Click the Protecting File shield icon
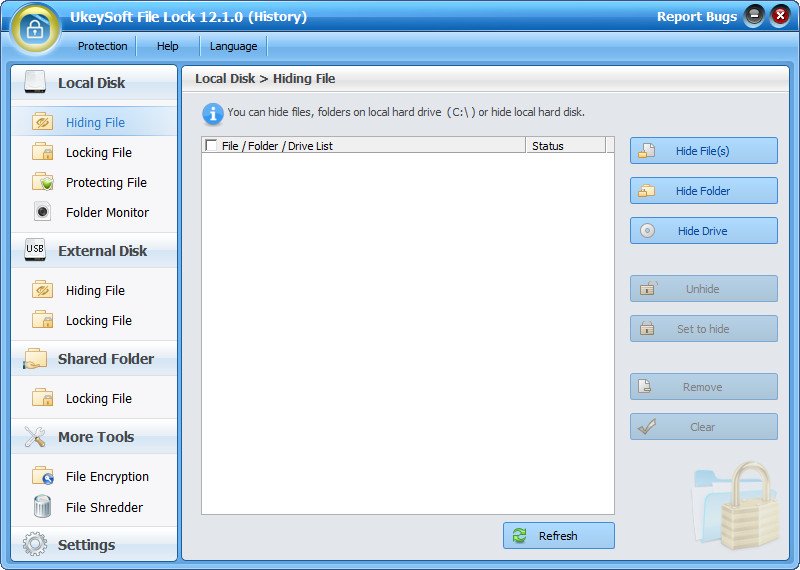Viewport: 800px width, 570px height. coord(42,182)
